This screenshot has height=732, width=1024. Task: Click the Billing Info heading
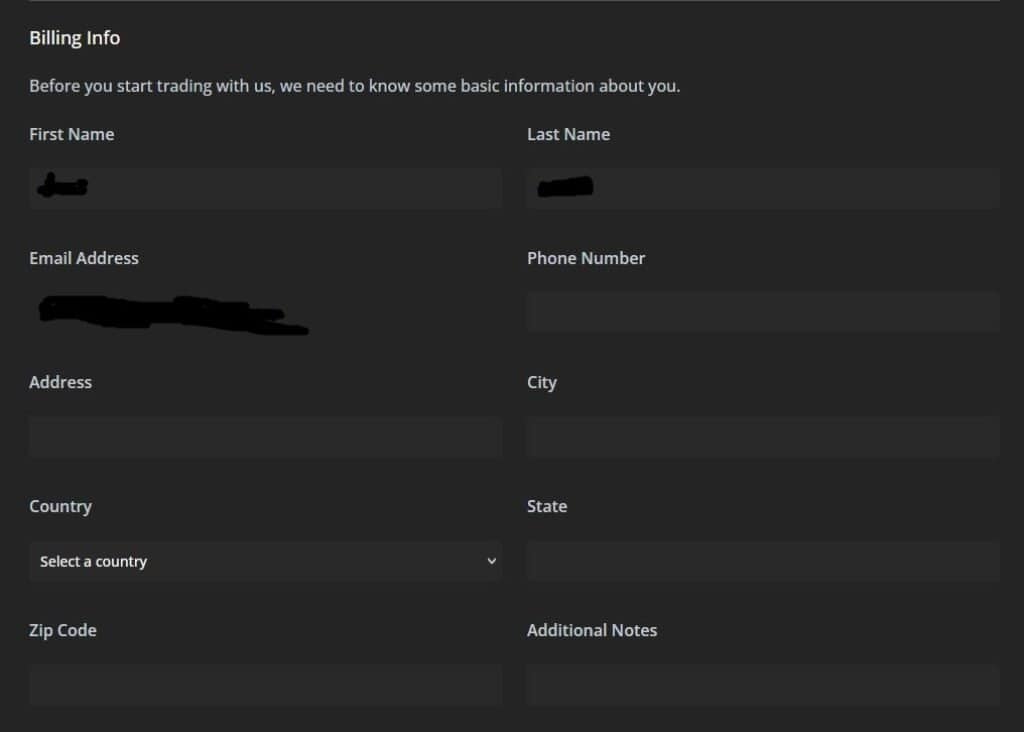[x=74, y=37]
